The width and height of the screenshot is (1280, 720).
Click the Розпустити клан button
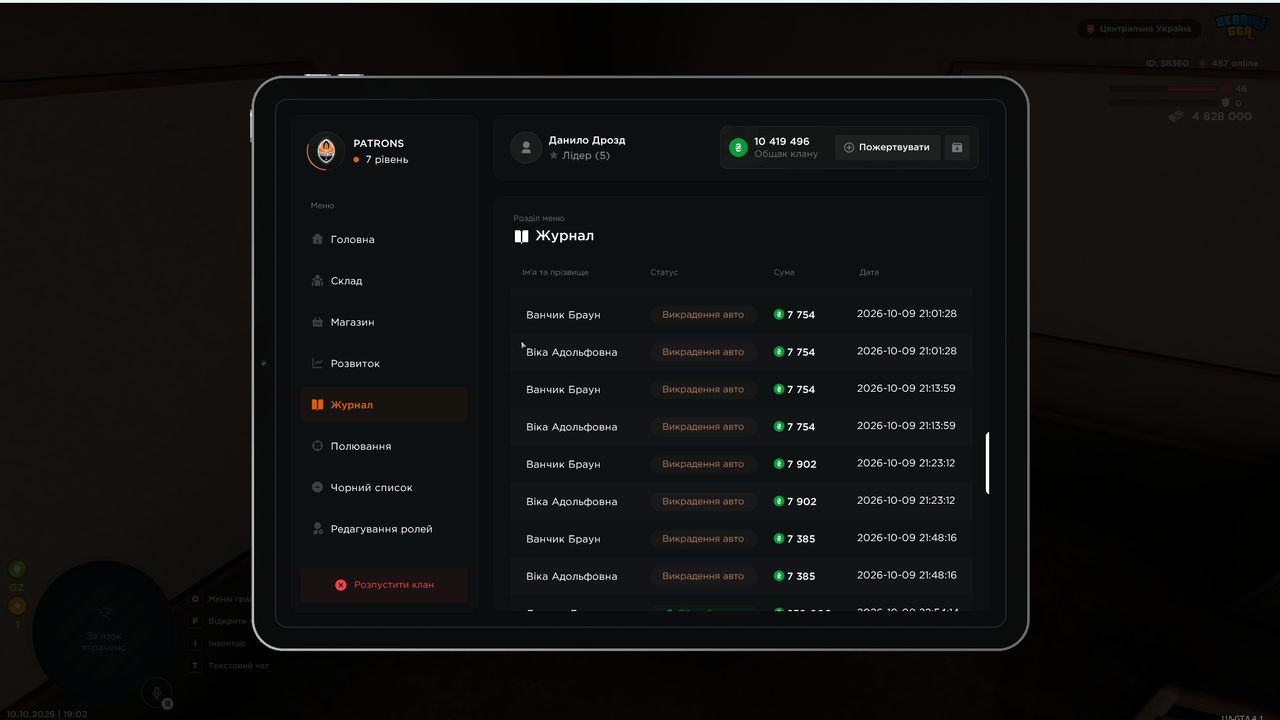[384, 584]
